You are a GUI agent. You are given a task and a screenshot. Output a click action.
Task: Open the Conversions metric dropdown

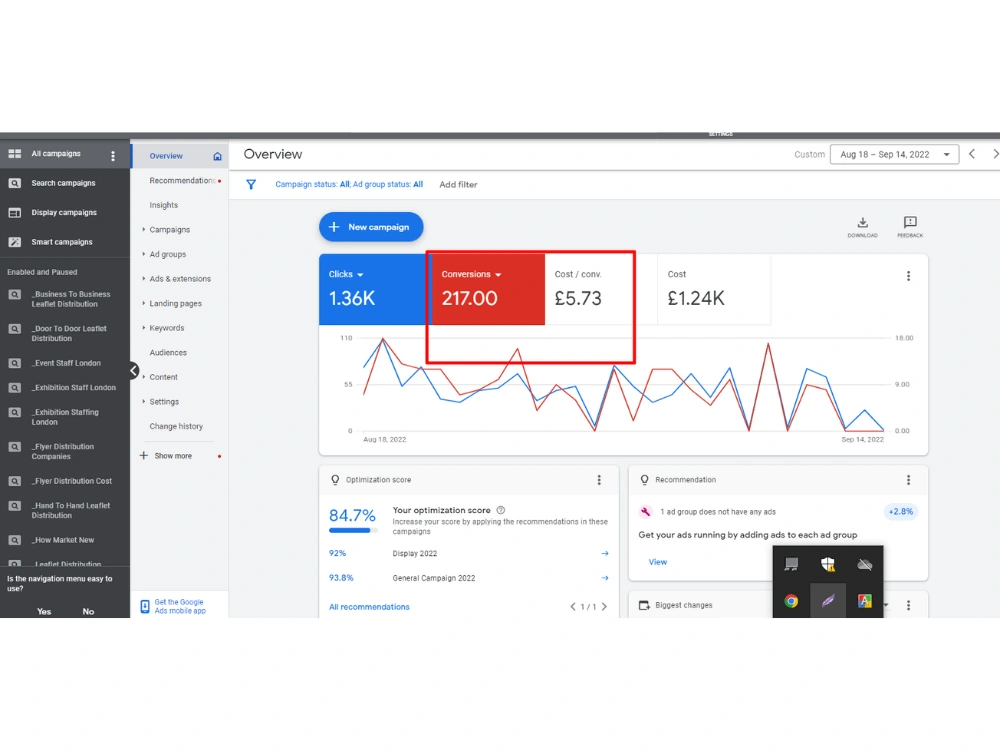tap(498, 275)
